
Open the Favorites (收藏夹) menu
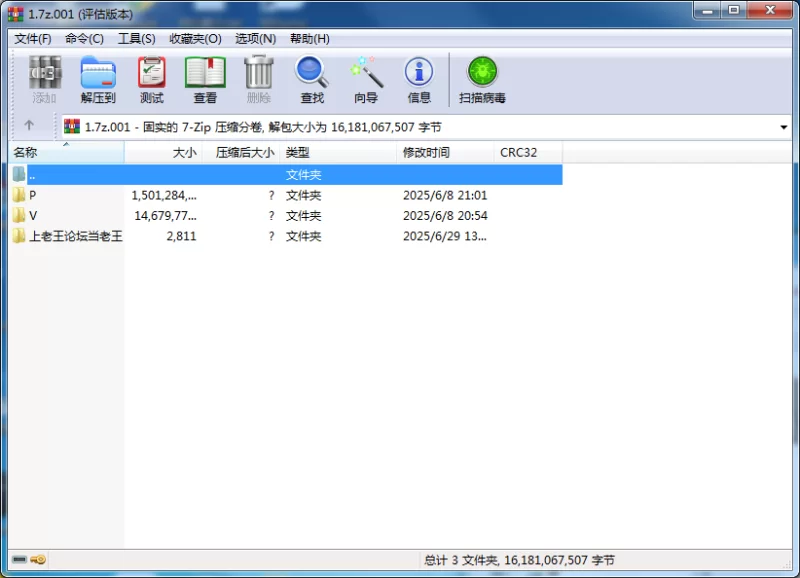click(195, 39)
